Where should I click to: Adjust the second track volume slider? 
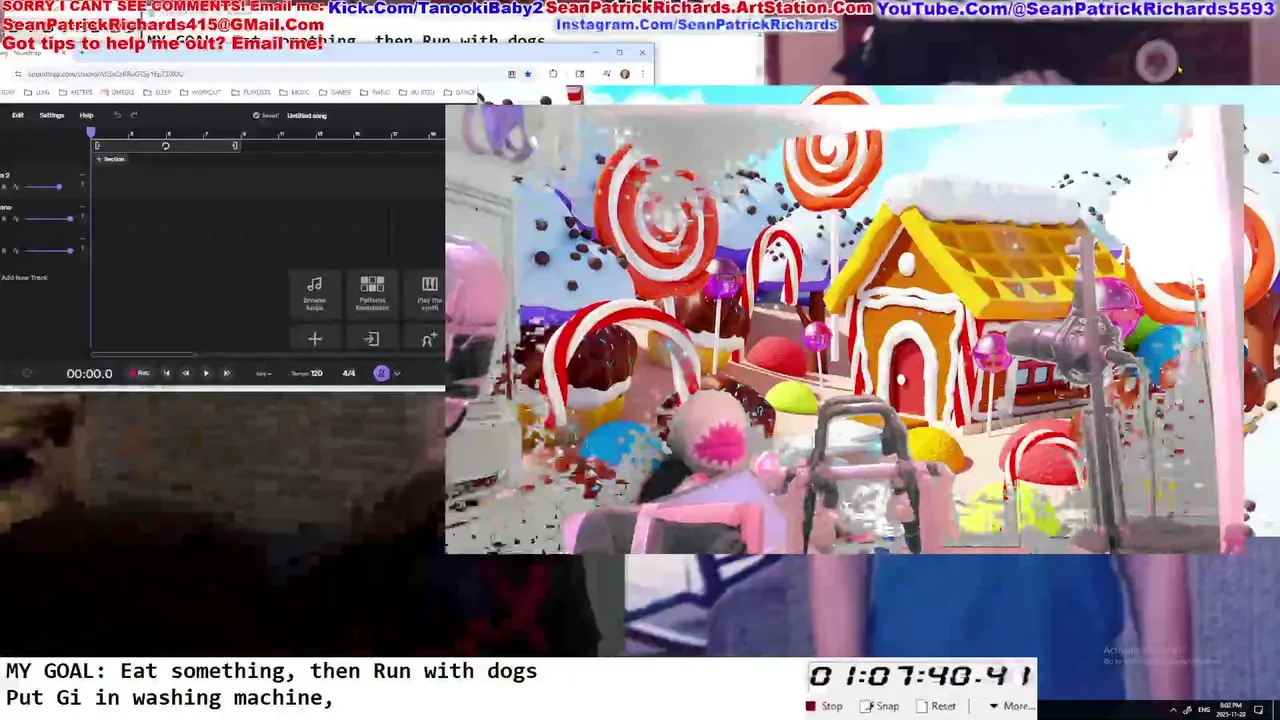pos(48,218)
